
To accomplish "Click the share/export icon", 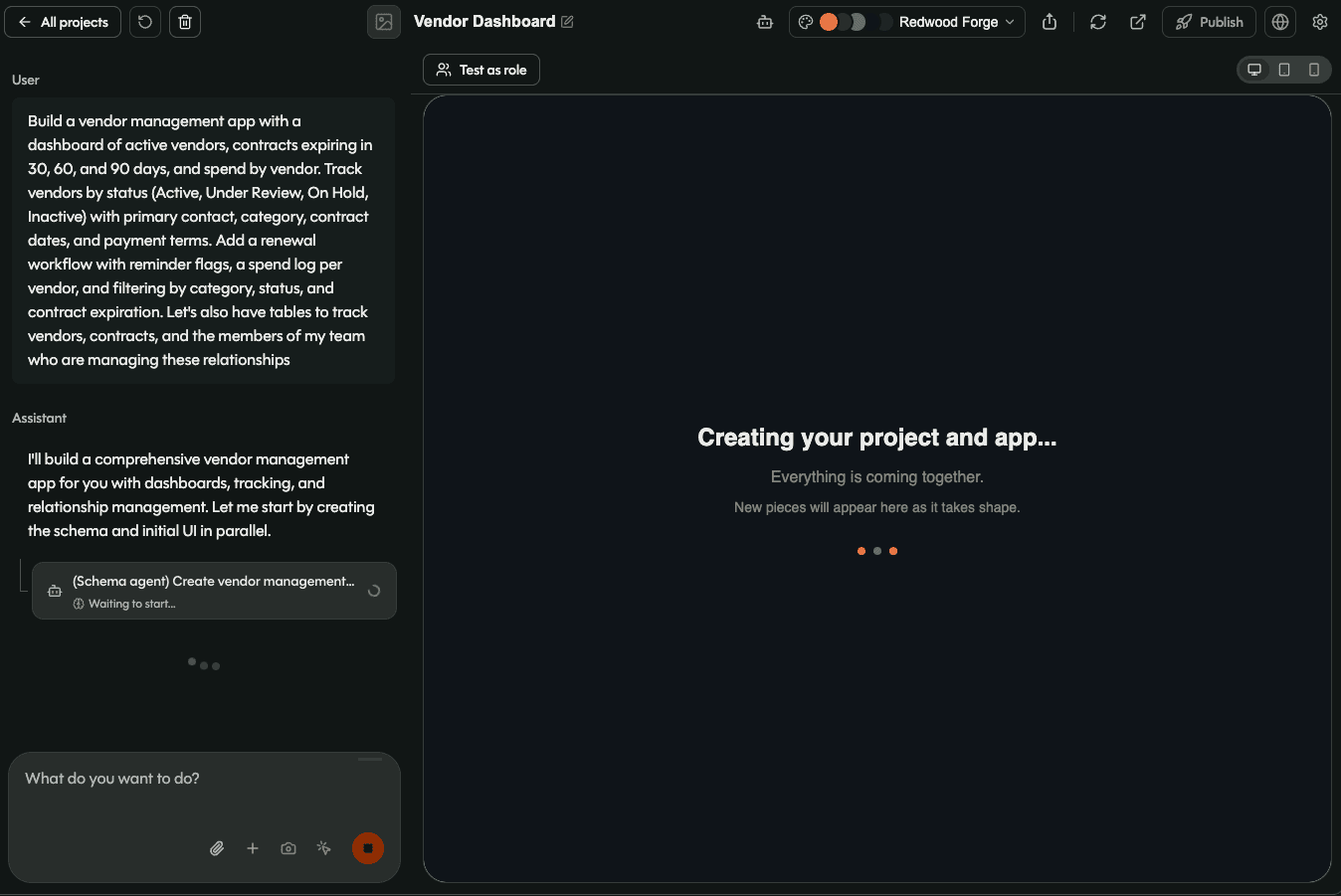I will pos(1050,22).
